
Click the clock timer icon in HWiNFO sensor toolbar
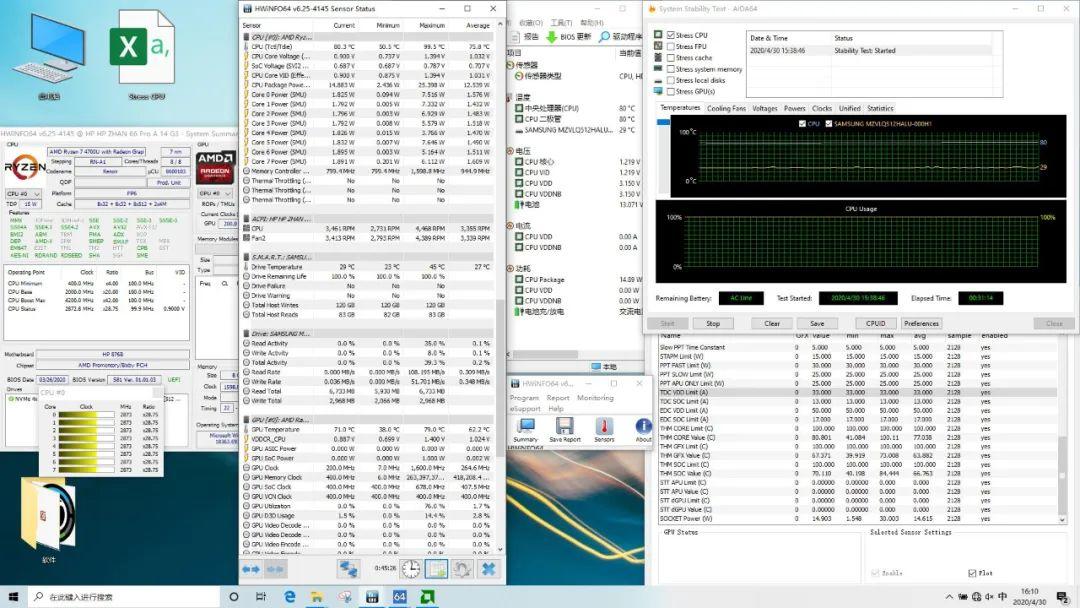[x=411, y=569]
